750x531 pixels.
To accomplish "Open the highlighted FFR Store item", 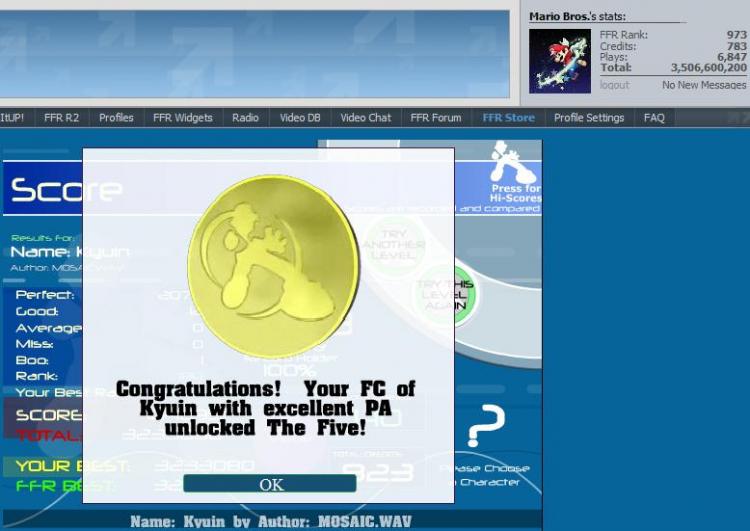I will coord(508,118).
